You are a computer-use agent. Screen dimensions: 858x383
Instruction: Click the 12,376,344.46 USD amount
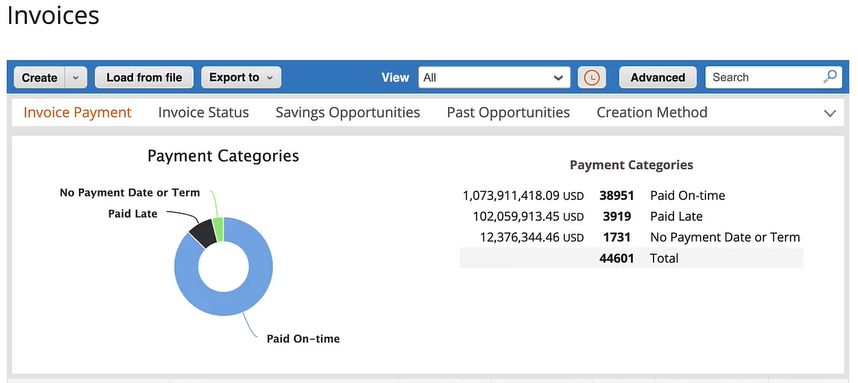531,237
